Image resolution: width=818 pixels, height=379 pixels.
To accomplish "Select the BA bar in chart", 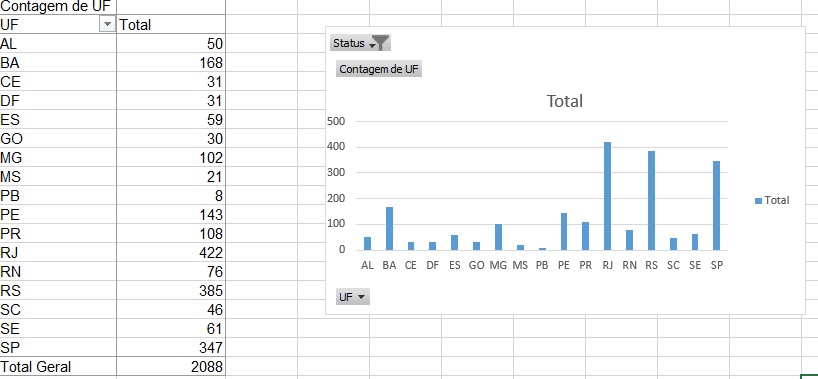I will coord(389,229).
